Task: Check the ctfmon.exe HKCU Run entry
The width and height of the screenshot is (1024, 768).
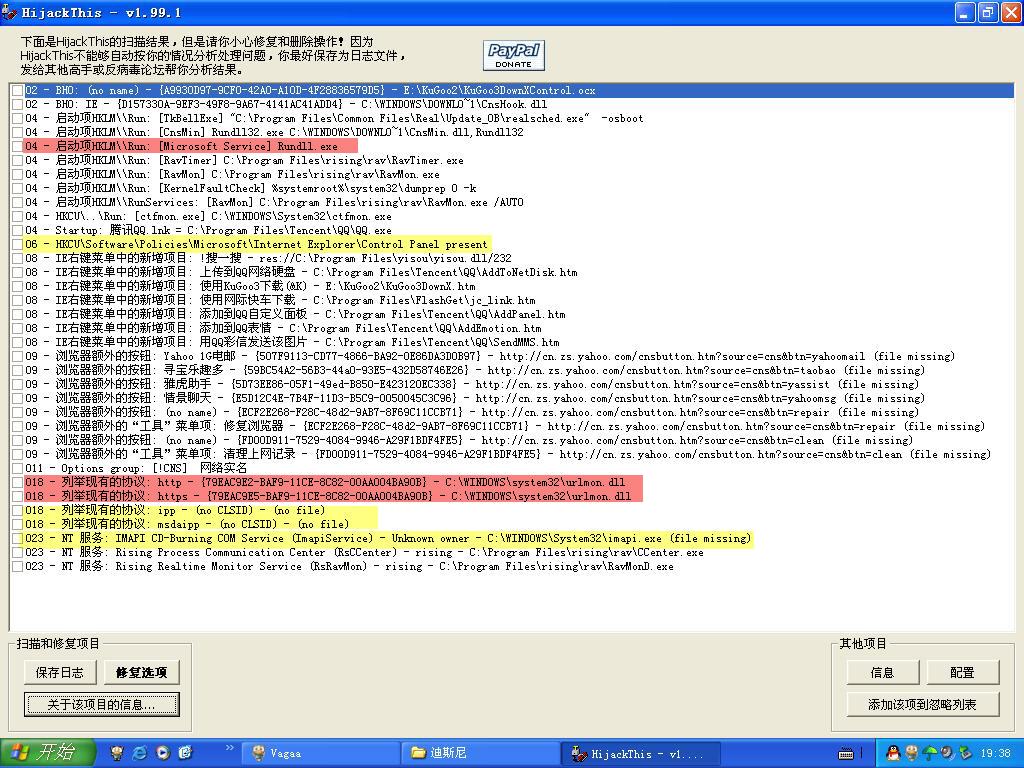Action: tap(18, 216)
